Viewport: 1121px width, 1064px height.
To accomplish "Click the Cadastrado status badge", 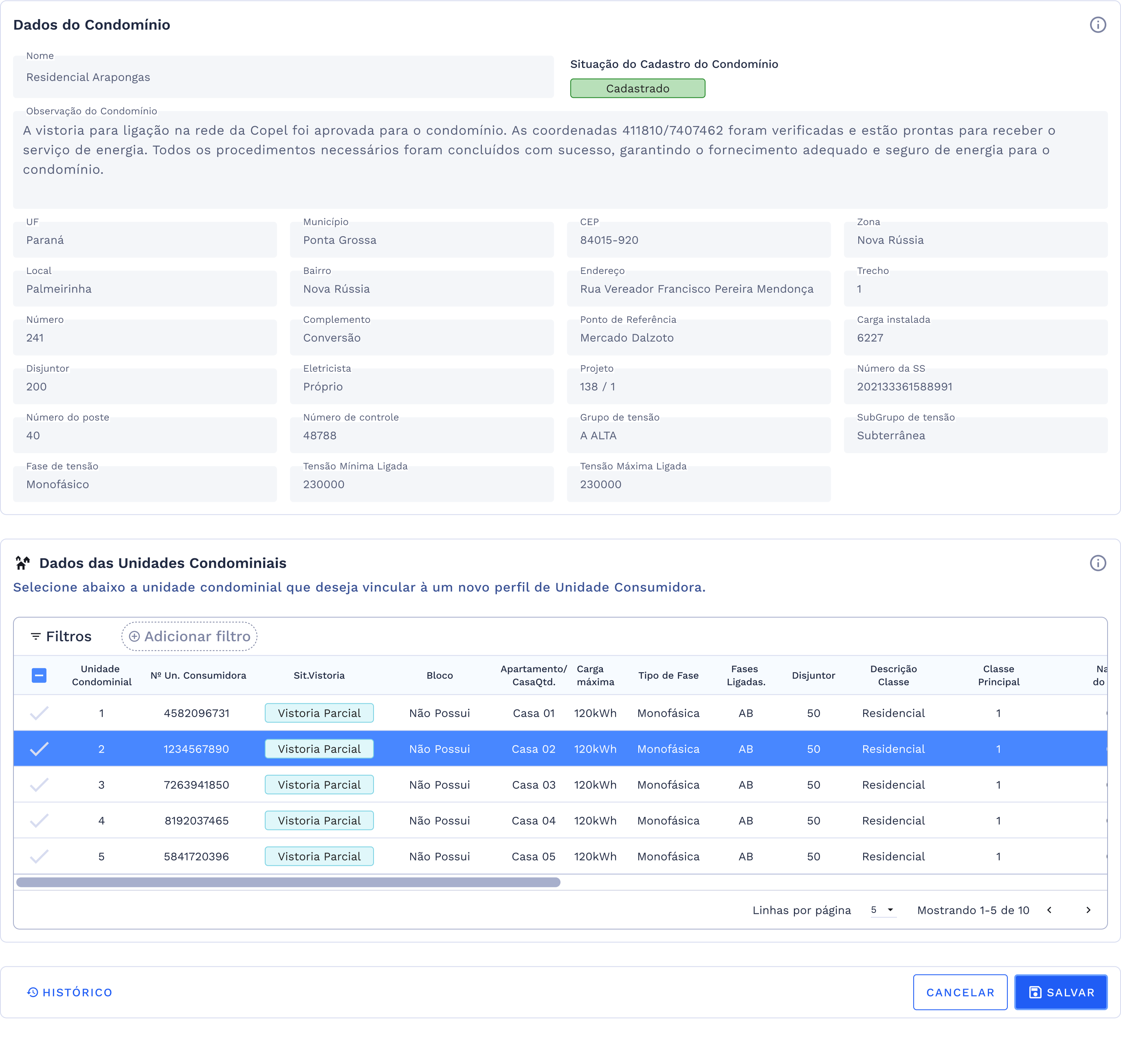I will click(x=637, y=88).
